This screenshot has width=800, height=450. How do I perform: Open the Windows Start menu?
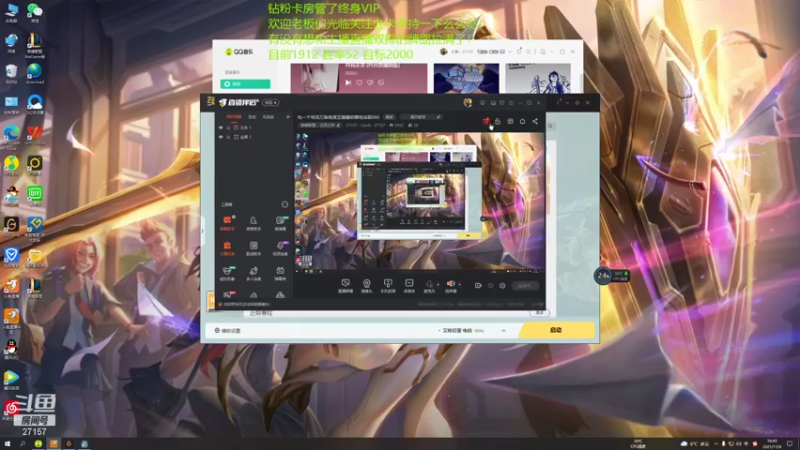tap(7, 444)
